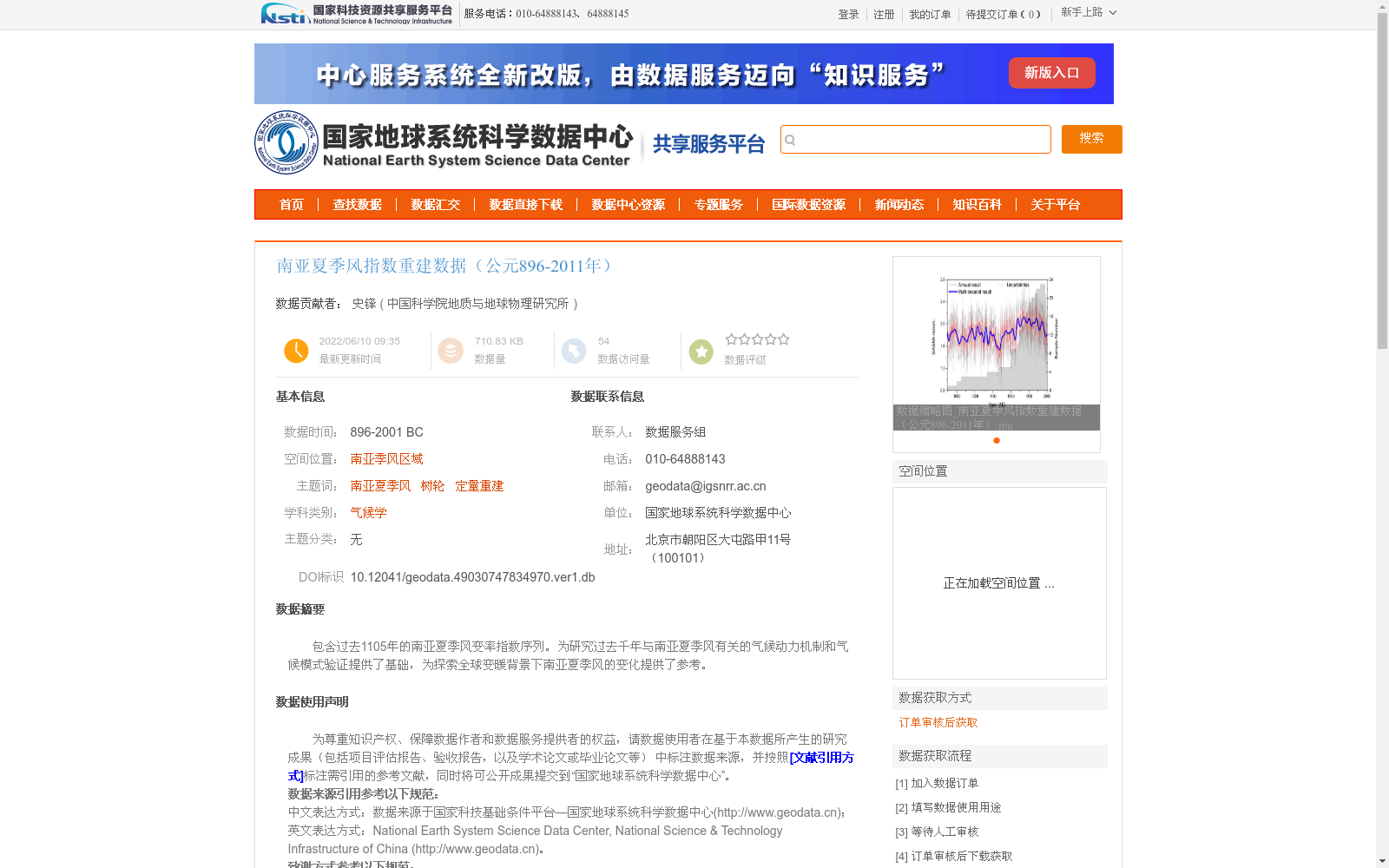Image resolution: width=1389 pixels, height=868 pixels.
Task: Open the 关于平台 menu item
Action: tap(1056, 205)
